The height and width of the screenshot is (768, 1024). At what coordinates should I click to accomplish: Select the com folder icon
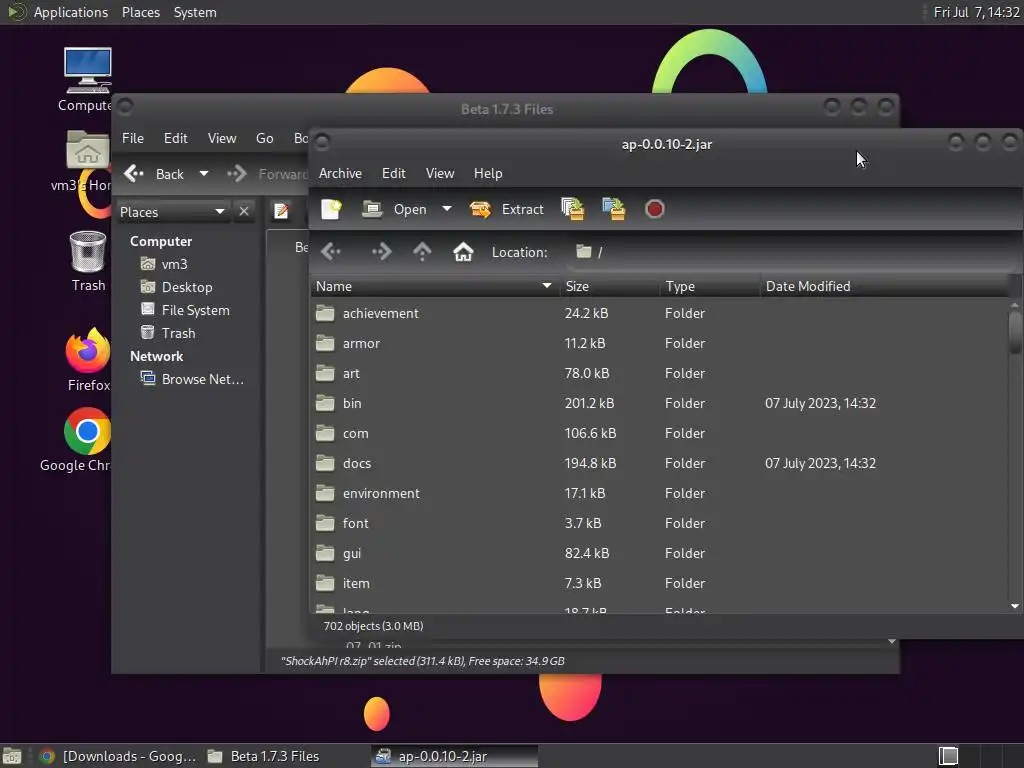[x=325, y=433]
